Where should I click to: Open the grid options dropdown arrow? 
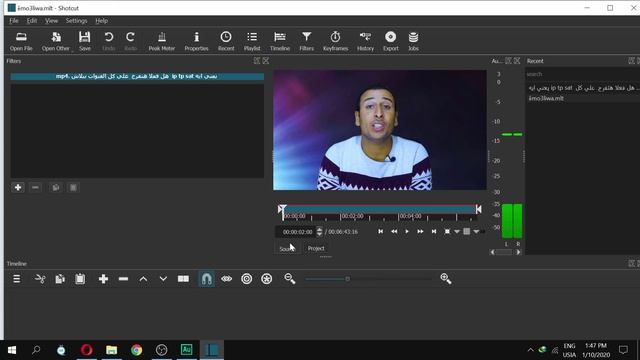[x=476, y=232]
